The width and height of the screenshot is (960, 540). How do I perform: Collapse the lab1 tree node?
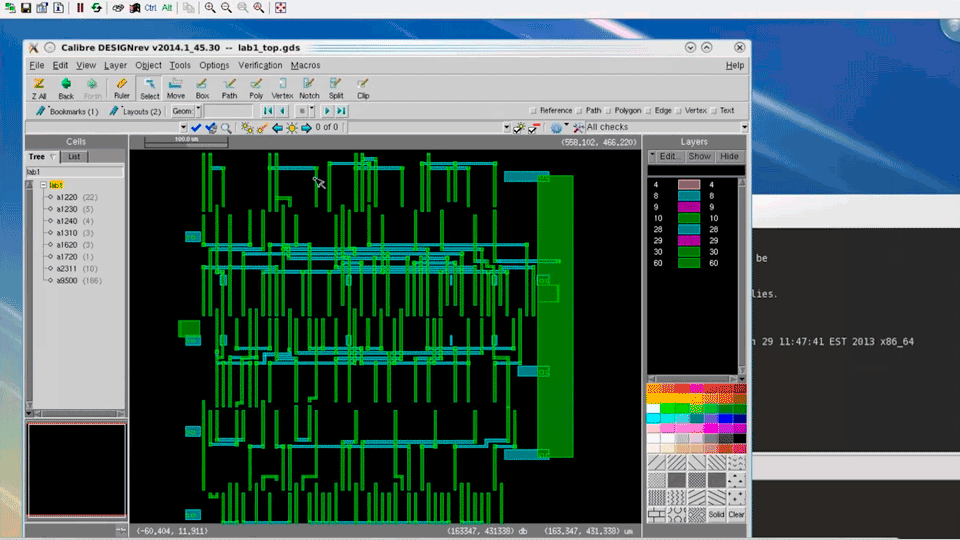pyautogui.click(x=43, y=185)
